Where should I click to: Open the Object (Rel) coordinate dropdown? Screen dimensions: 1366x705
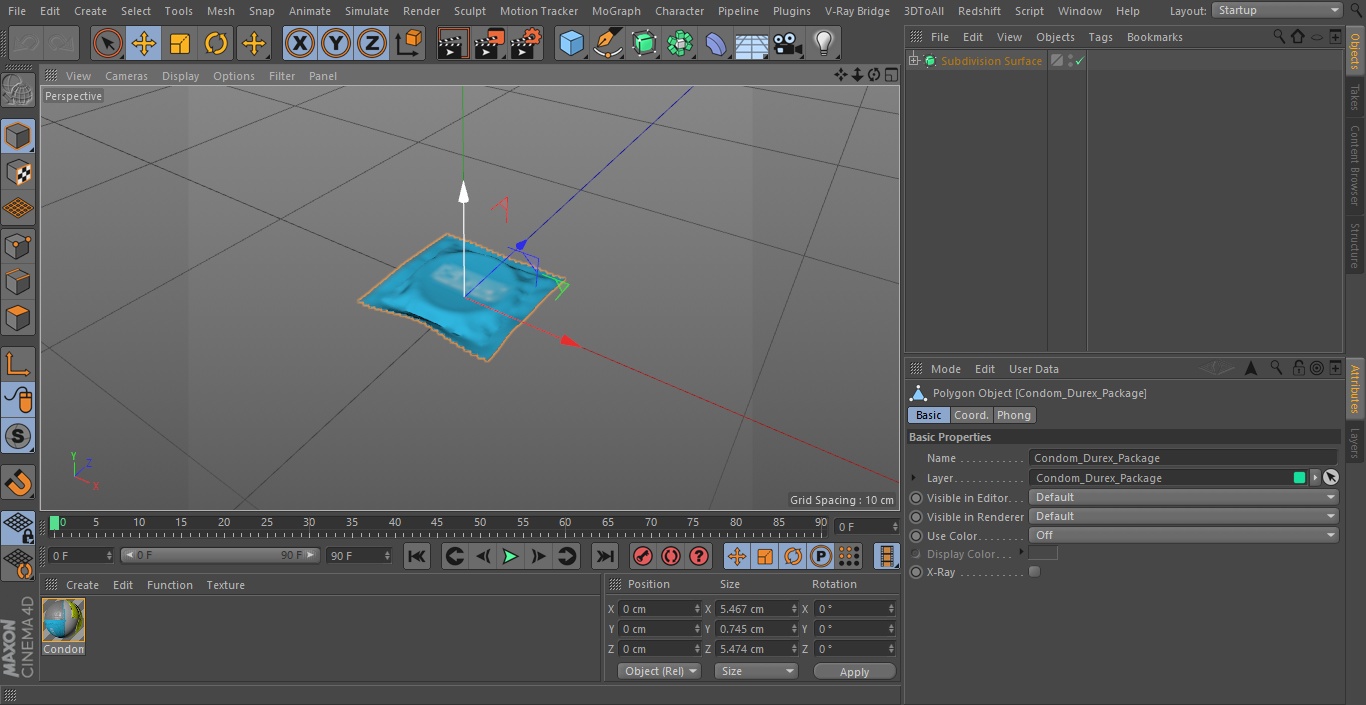tap(659, 671)
